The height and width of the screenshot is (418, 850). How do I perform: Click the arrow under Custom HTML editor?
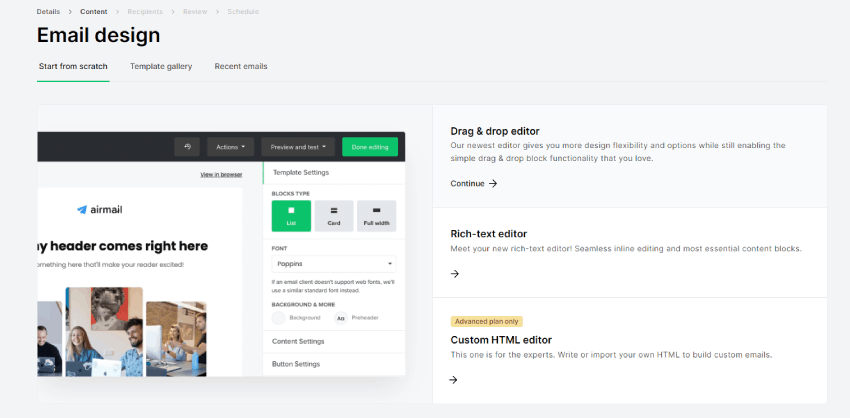pos(454,380)
